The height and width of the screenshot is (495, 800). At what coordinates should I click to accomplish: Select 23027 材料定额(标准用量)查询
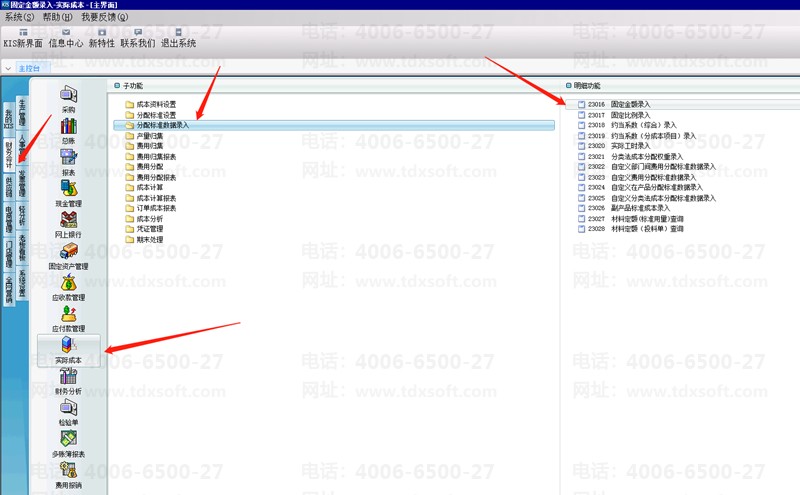[631, 218]
